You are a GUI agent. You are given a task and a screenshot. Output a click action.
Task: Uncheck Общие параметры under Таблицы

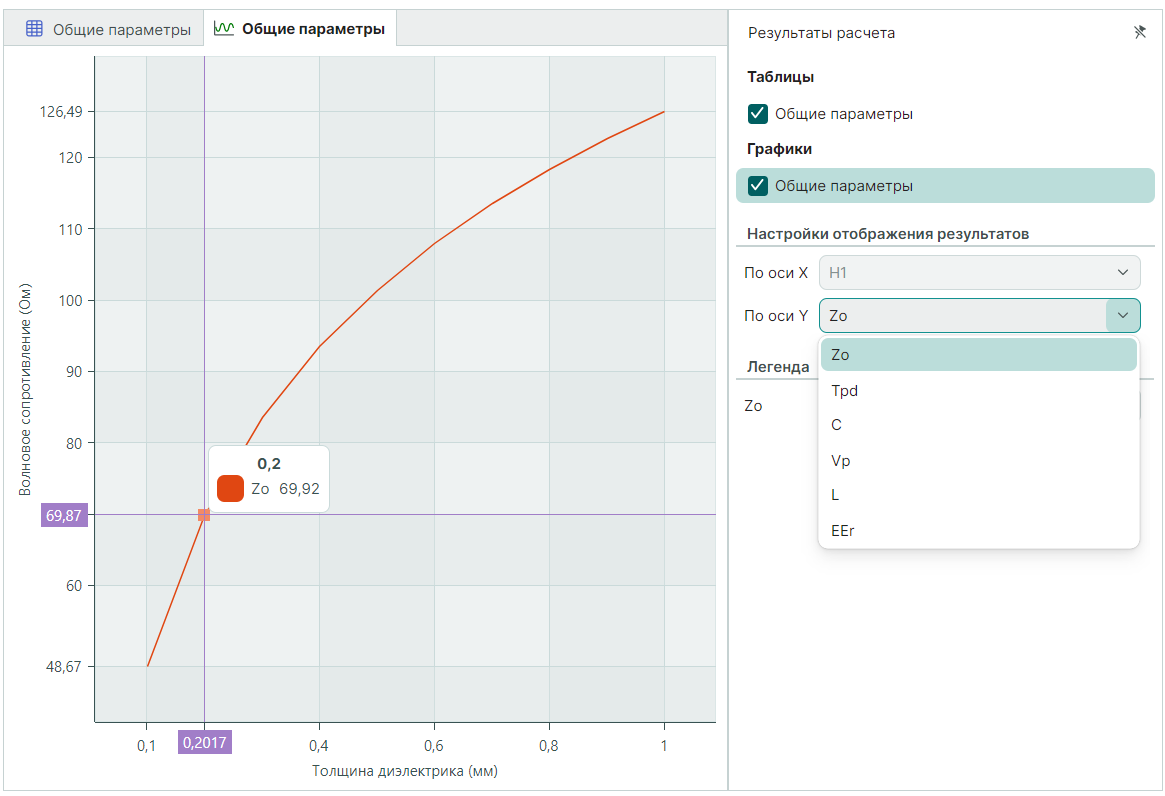coord(758,114)
